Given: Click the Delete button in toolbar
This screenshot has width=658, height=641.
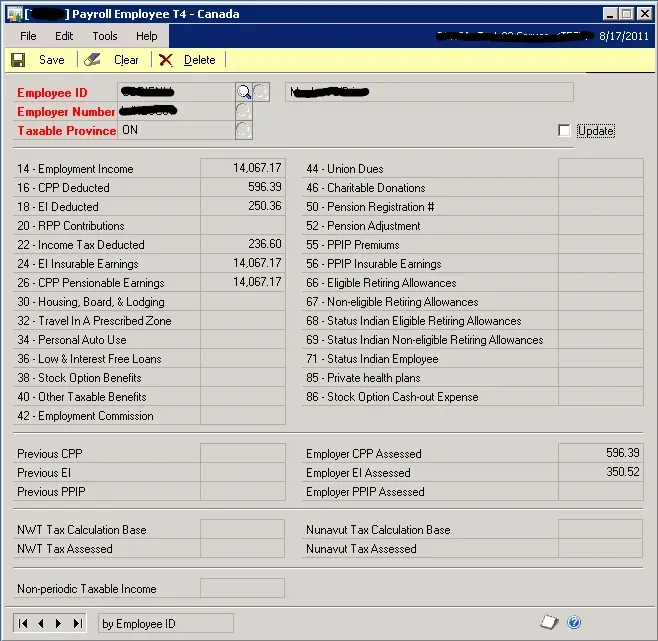Looking at the screenshot, I should coord(188,60).
